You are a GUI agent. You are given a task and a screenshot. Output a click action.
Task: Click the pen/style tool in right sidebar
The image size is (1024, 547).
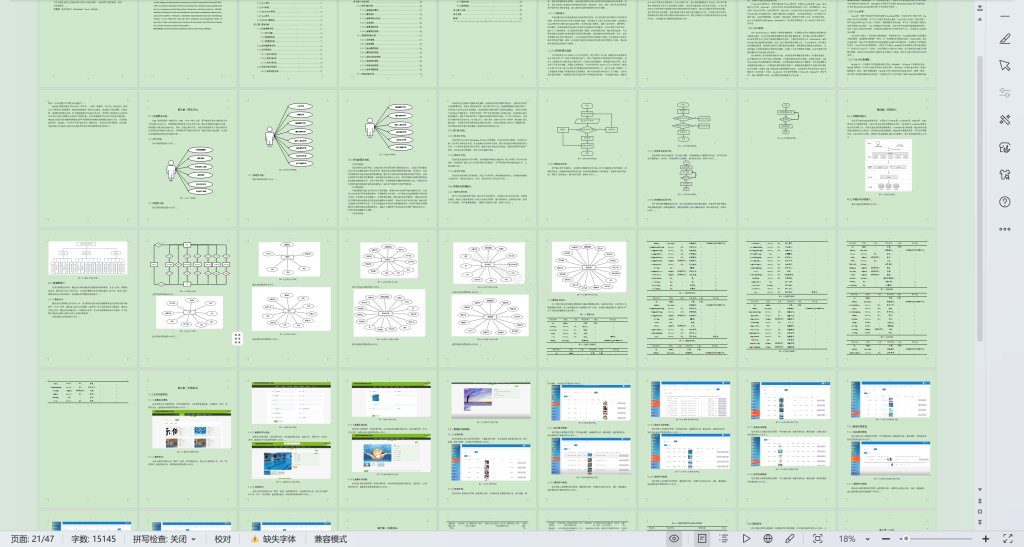pyautogui.click(x=1004, y=39)
